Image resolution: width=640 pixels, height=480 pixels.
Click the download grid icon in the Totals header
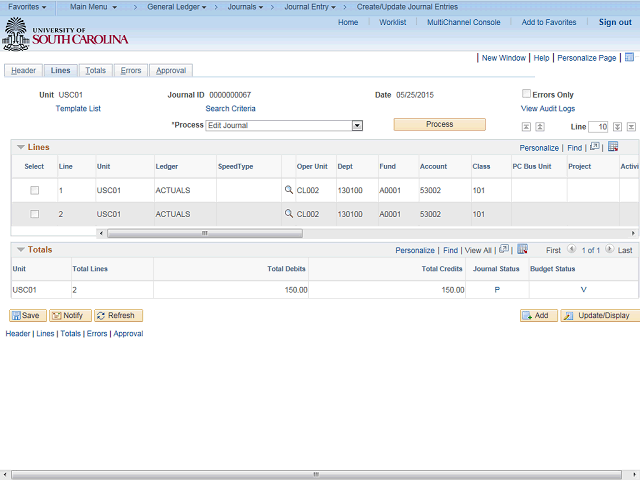(x=522, y=249)
